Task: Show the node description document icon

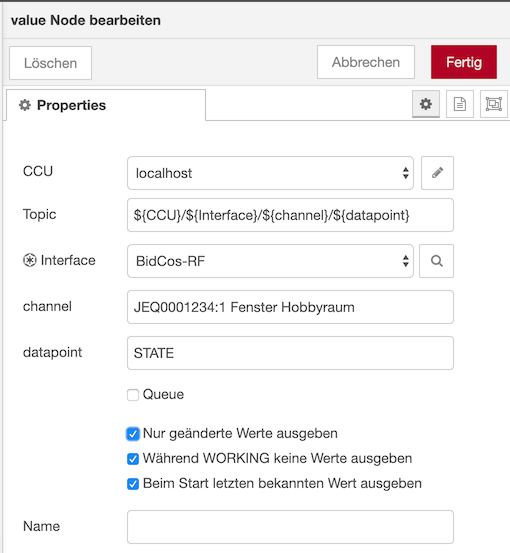Action: [460, 104]
